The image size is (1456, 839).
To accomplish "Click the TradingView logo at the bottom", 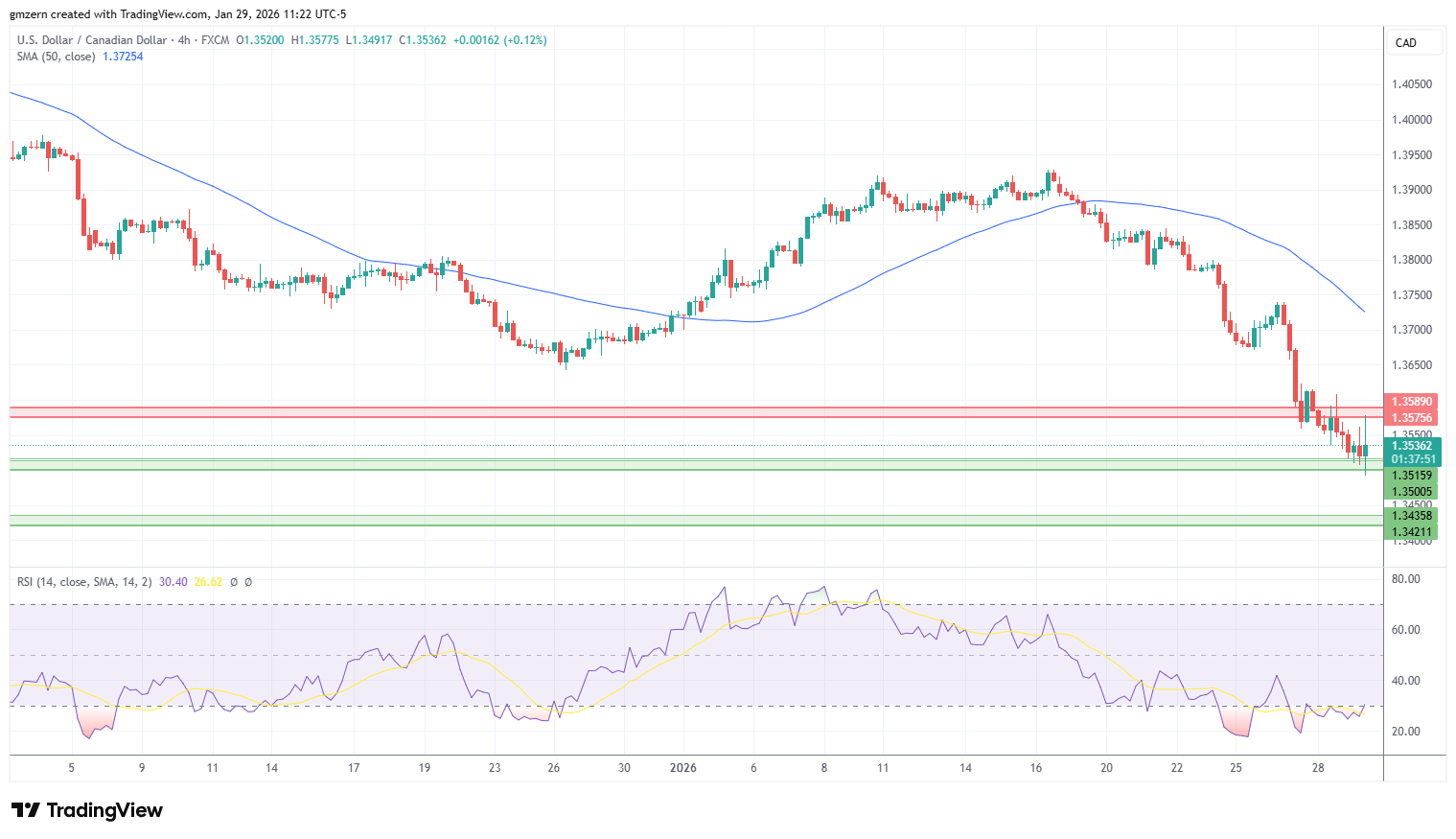I will (87, 810).
